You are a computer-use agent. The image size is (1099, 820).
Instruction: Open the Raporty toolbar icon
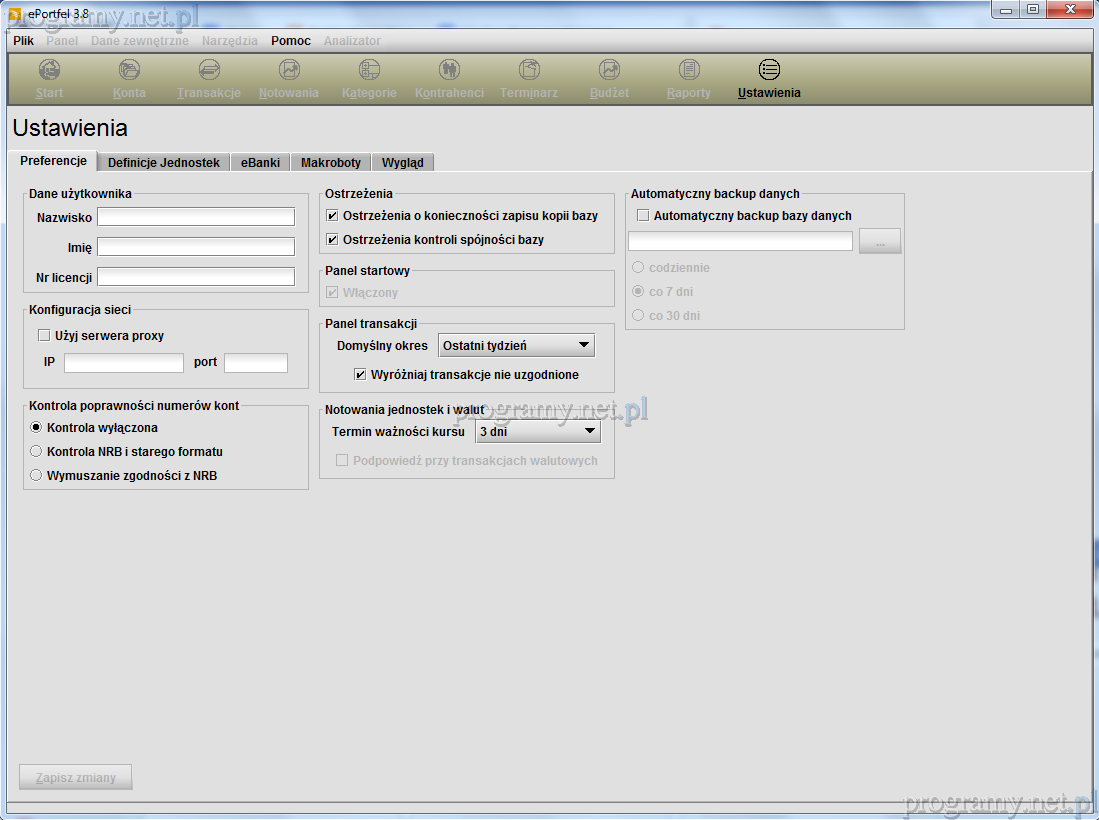(x=689, y=70)
